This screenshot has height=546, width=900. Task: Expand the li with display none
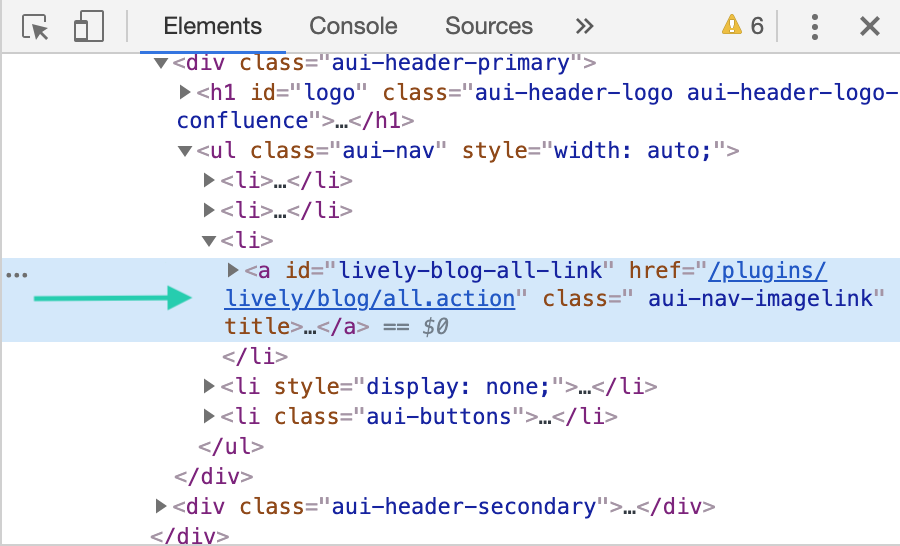[x=209, y=387]
